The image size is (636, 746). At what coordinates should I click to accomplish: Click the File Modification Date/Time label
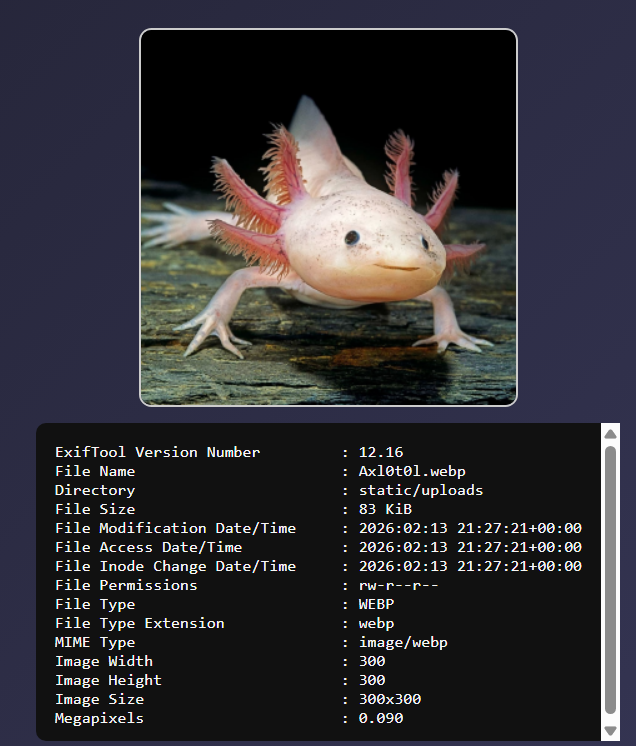175,528
